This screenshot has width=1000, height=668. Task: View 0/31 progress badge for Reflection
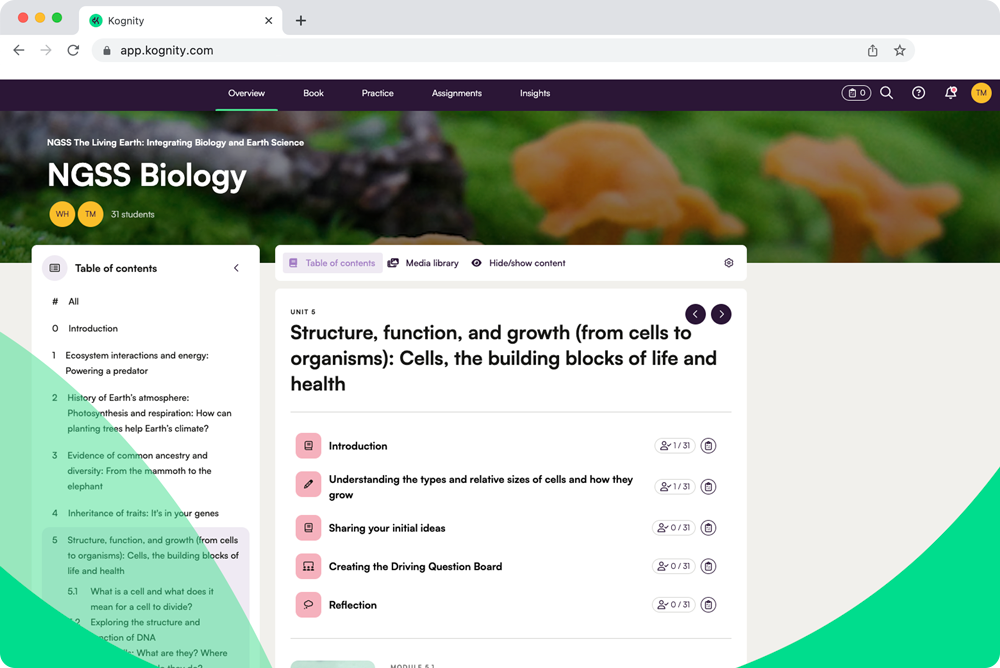[x=673, y=605]
